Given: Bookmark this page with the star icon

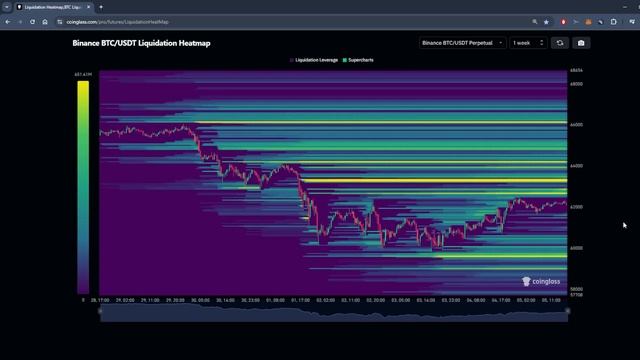Looking at the screenshot, I should 546,22.
